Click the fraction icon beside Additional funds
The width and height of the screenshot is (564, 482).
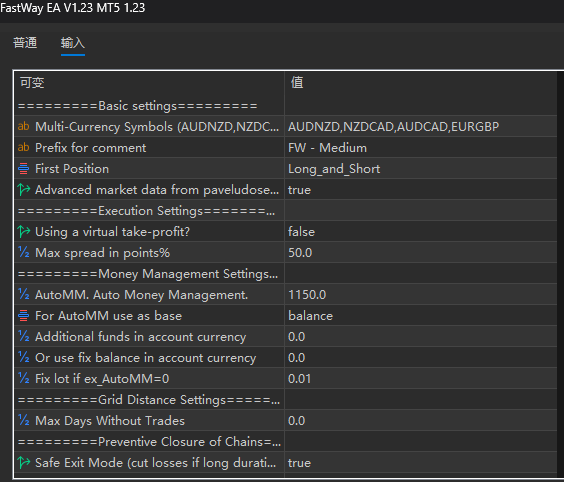point(24,336)
